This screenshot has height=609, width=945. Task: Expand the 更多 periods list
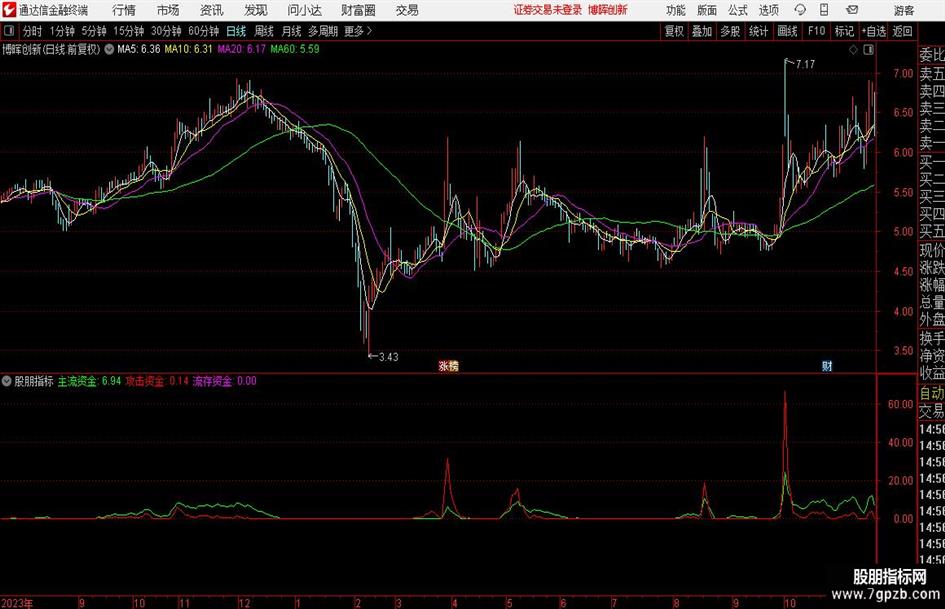pyautogui.click(x=358, y=31)
